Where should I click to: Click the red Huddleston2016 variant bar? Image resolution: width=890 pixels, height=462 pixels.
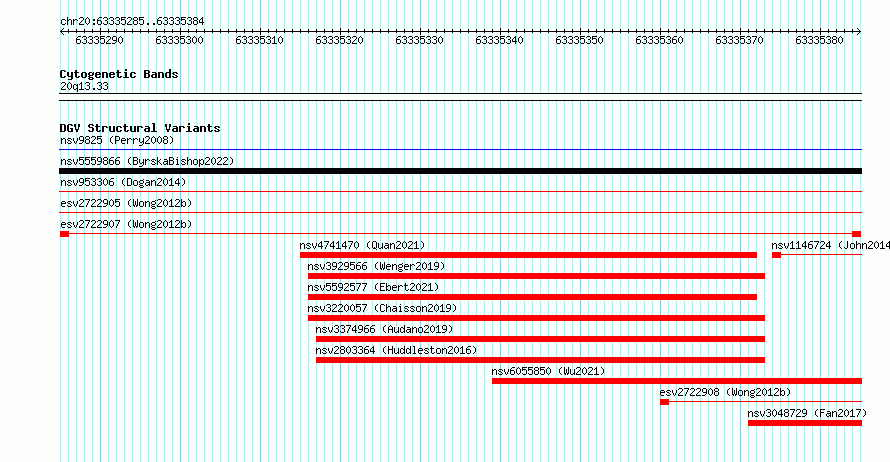540,360
